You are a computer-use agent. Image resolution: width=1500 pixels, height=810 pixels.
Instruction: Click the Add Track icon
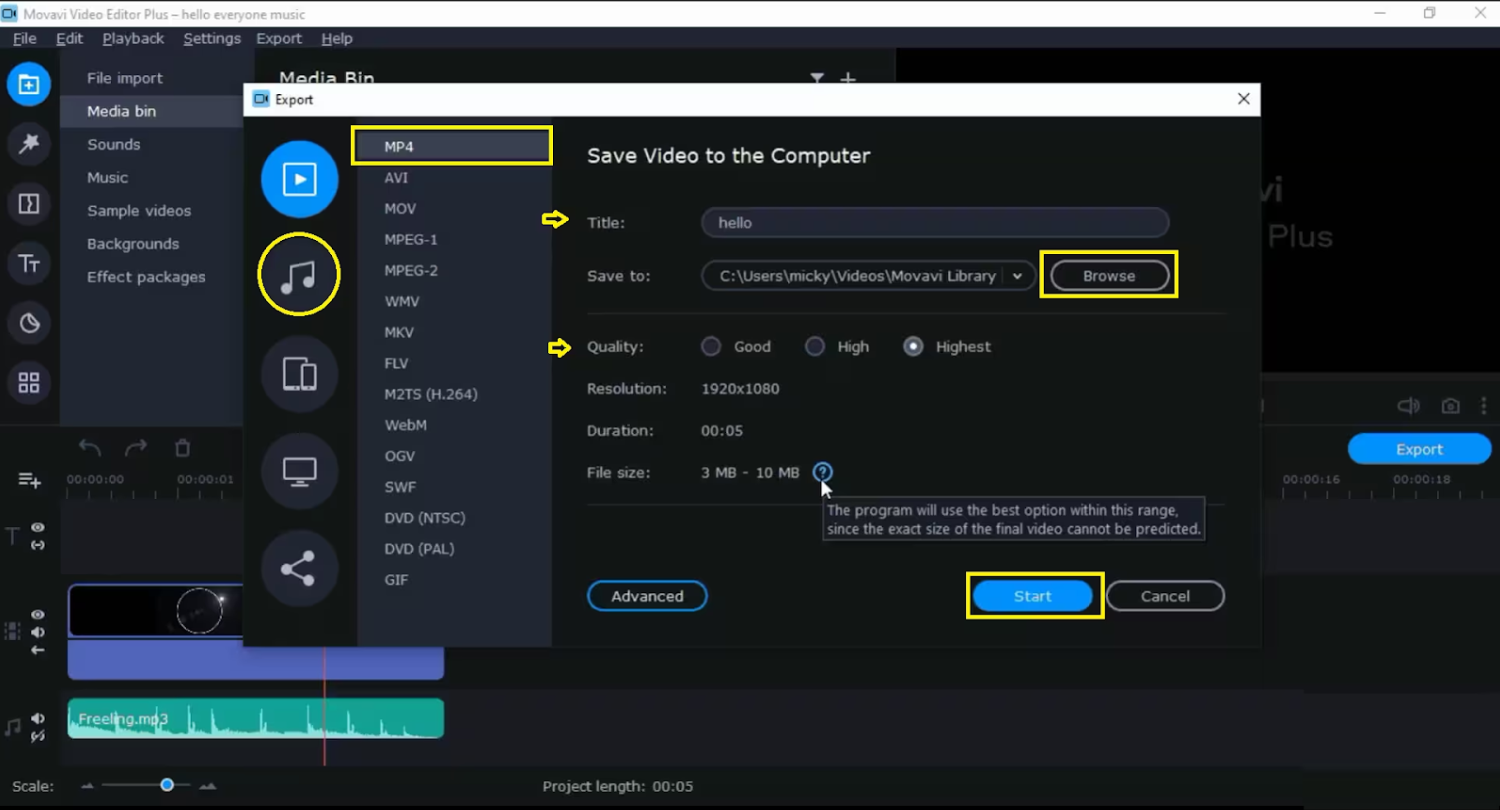point(29,480)
